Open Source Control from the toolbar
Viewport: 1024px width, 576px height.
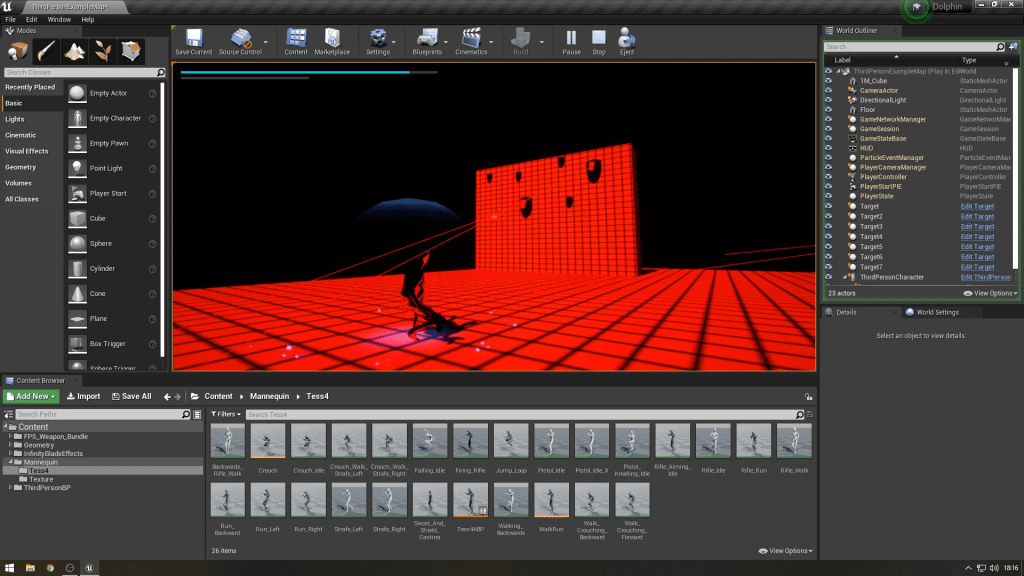pos(240,41)
